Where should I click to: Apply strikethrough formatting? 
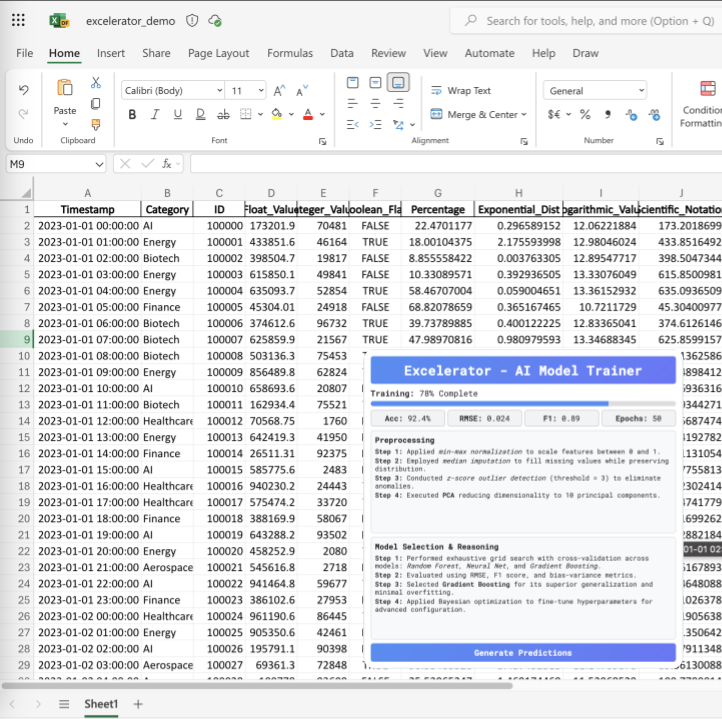[223, 114]
